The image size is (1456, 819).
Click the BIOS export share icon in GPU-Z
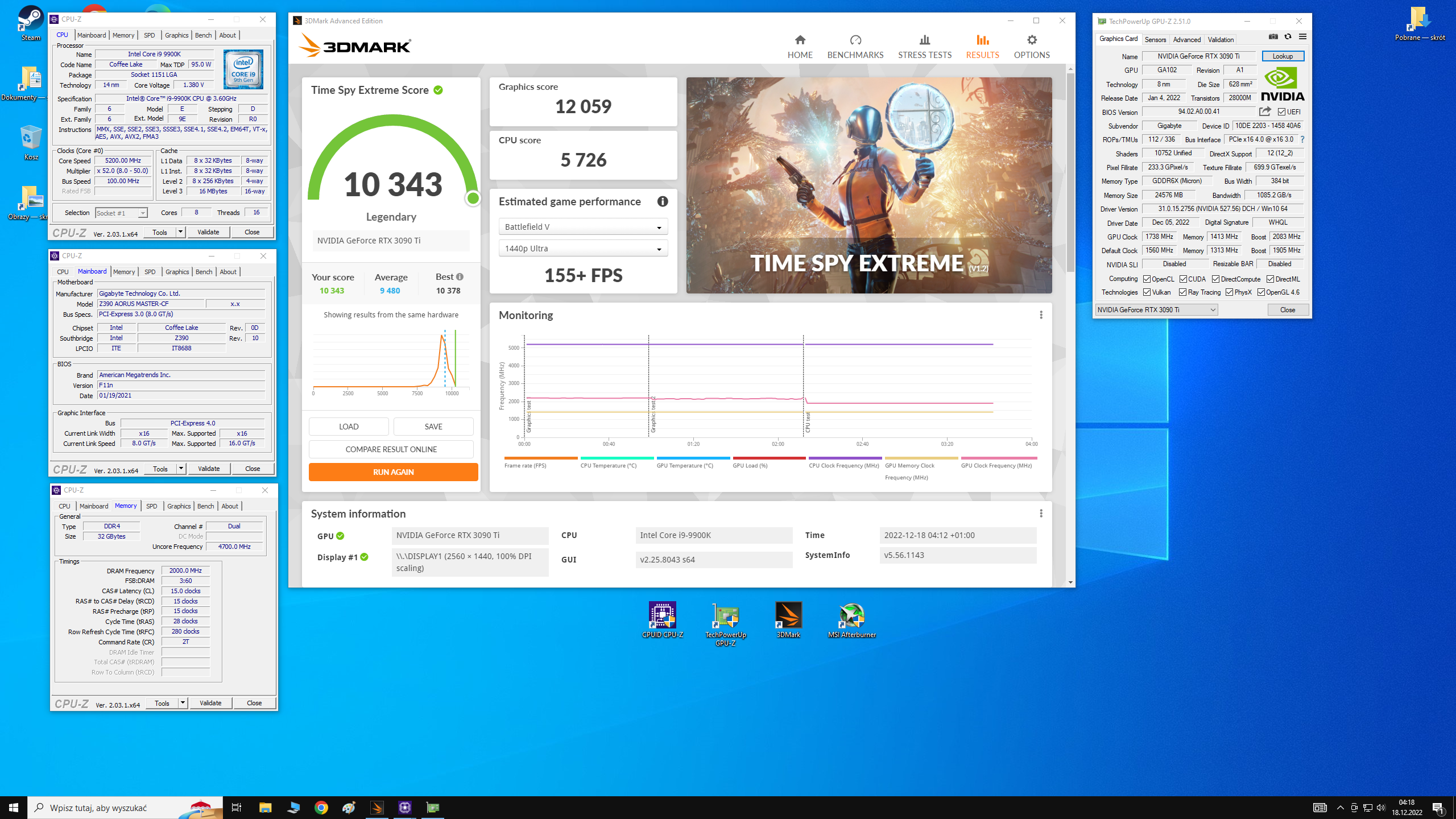pyautogui.click(x=1265, y=111)
